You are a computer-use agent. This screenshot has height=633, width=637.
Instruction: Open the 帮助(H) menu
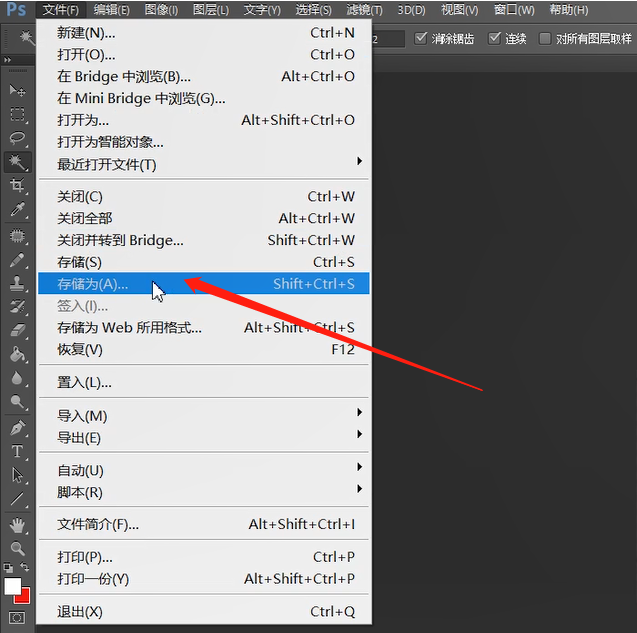568,9
